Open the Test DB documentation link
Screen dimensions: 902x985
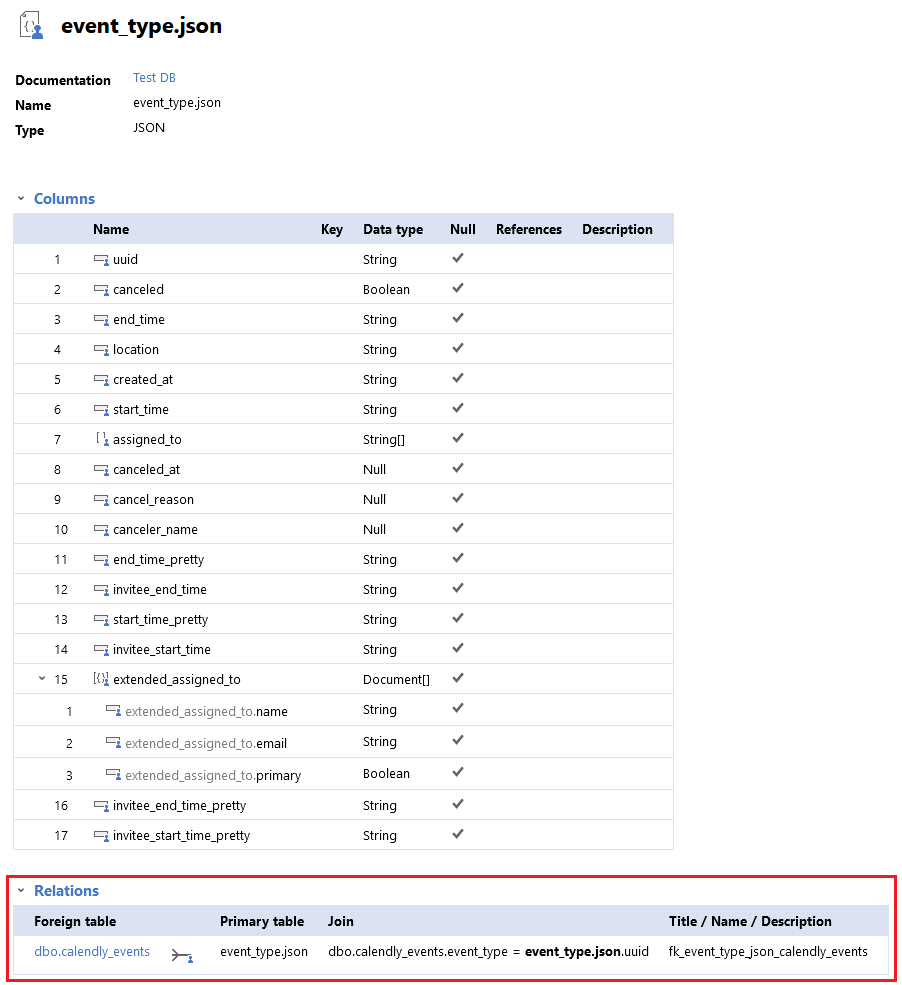[154, 78]
